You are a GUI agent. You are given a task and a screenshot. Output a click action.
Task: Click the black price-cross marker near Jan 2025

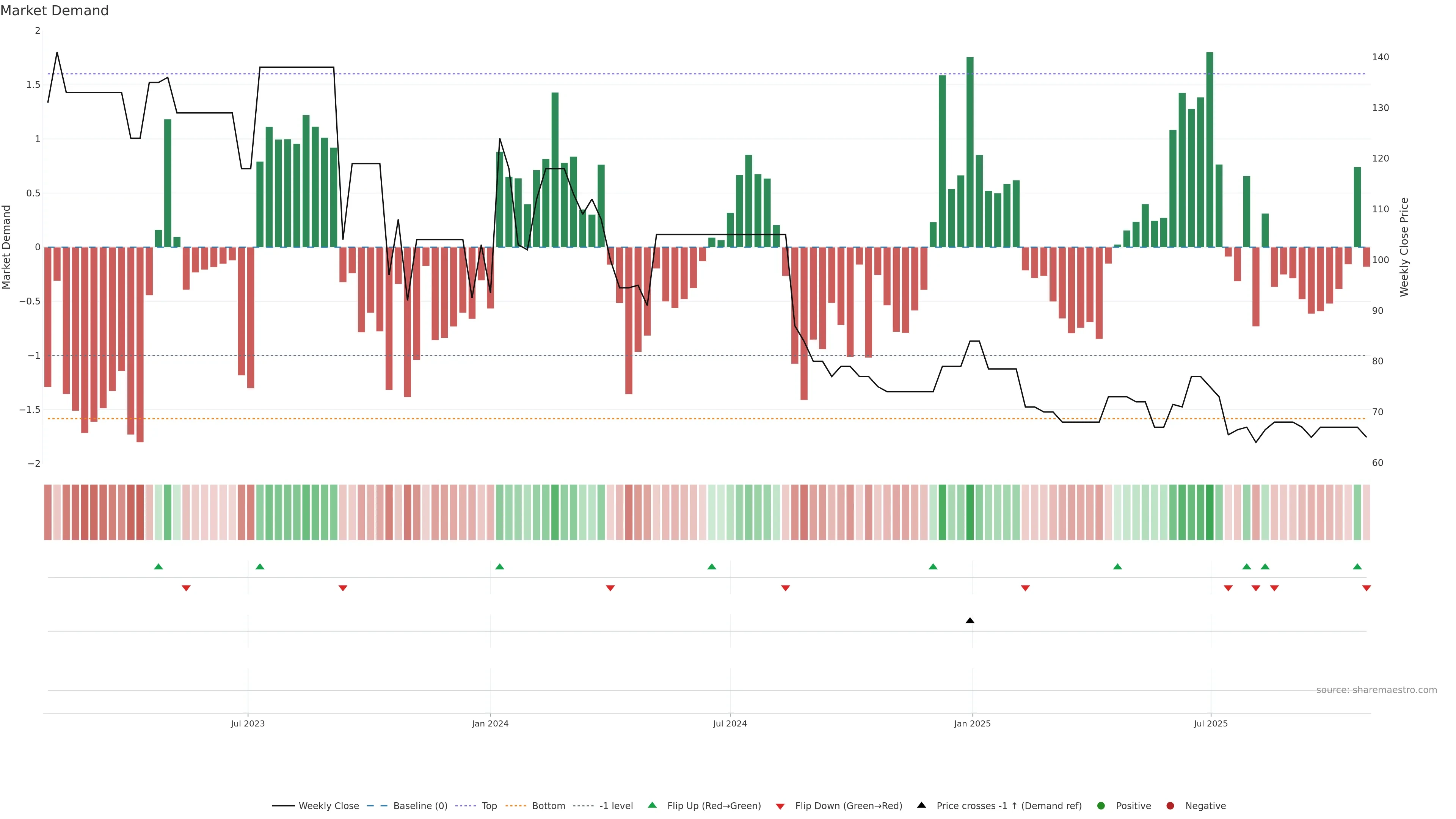coord(970,621)
